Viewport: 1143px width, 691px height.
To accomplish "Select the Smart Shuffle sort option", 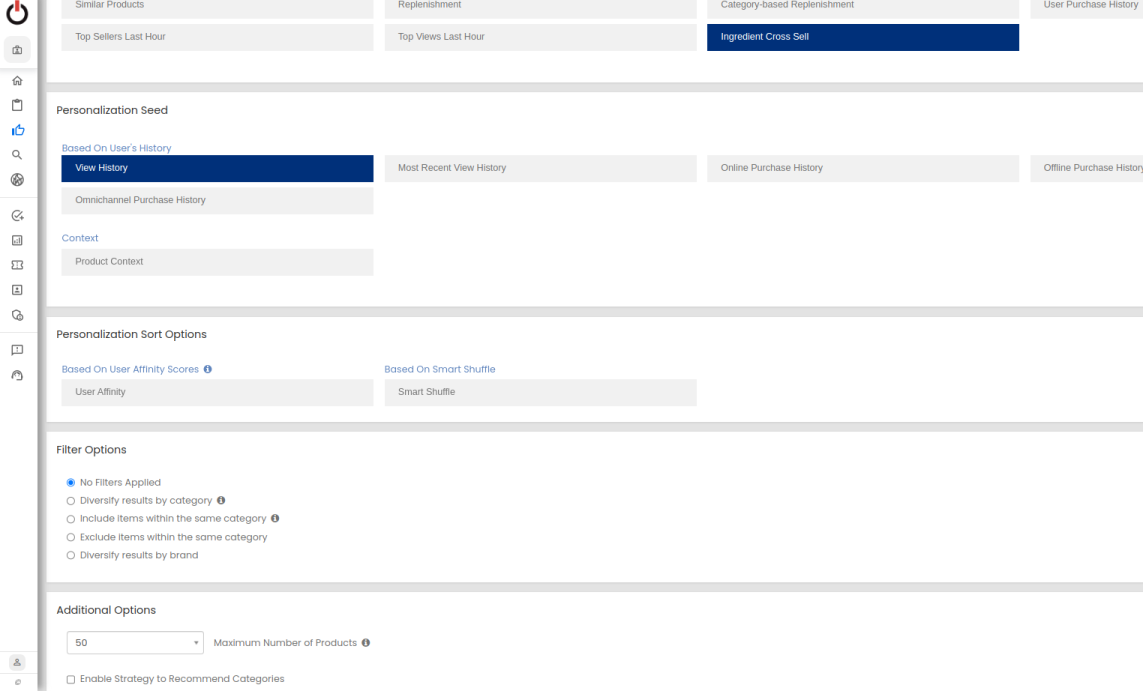I will tap(540, 392).
